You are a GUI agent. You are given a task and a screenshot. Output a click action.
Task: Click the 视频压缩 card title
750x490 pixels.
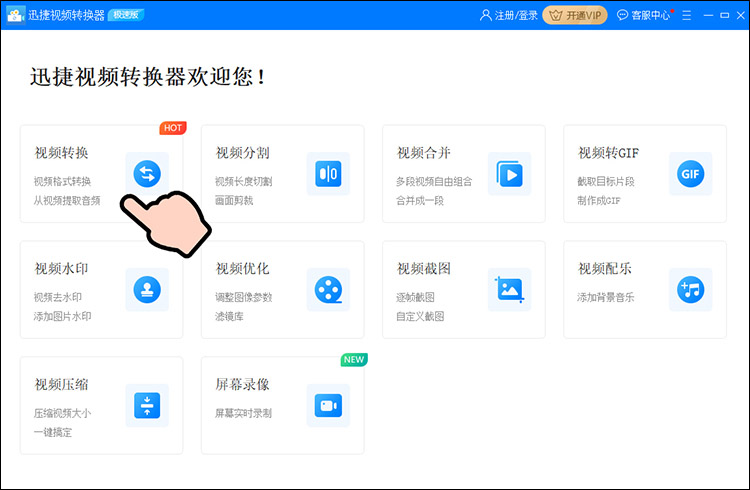click(61, 384)
